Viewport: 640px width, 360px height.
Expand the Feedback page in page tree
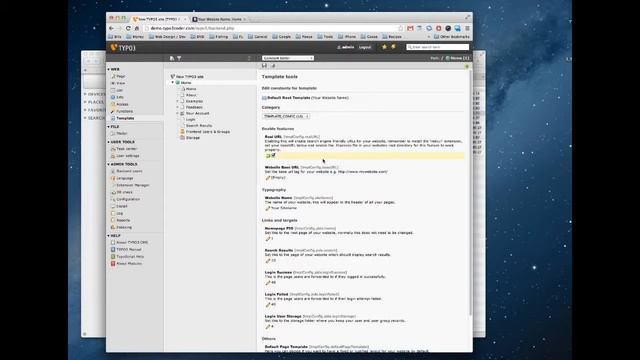(x=178, y=107)
